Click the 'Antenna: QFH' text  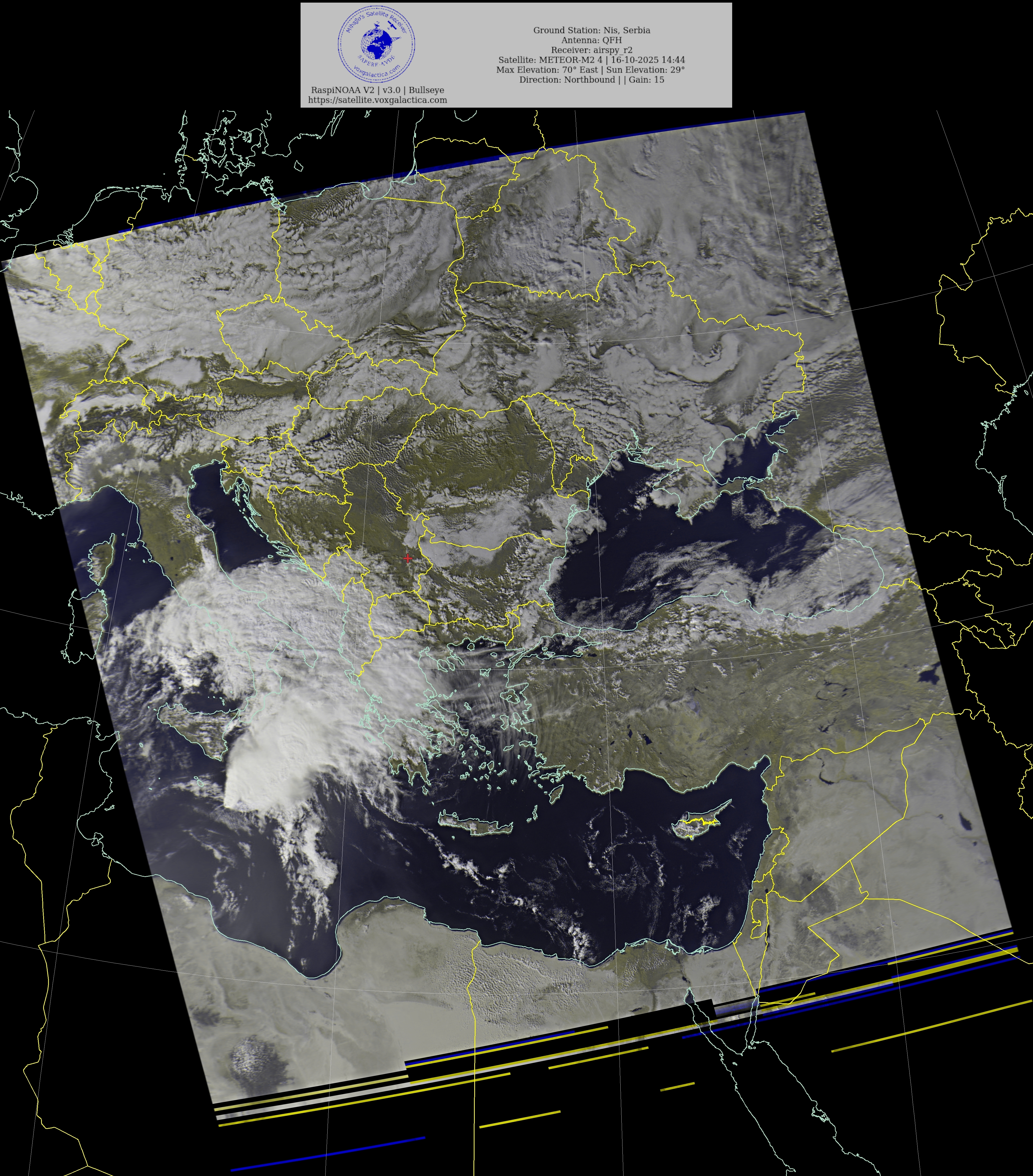coord(592,40)
